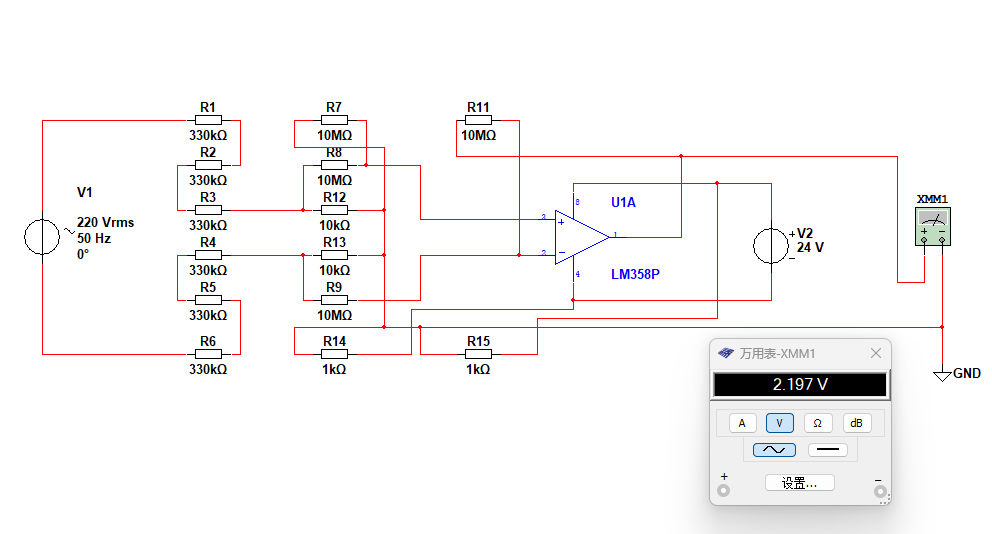The image size is (992, 534).
Task: Click the 万用表-XMM1 title text
Action: click(x=778, y=354)
